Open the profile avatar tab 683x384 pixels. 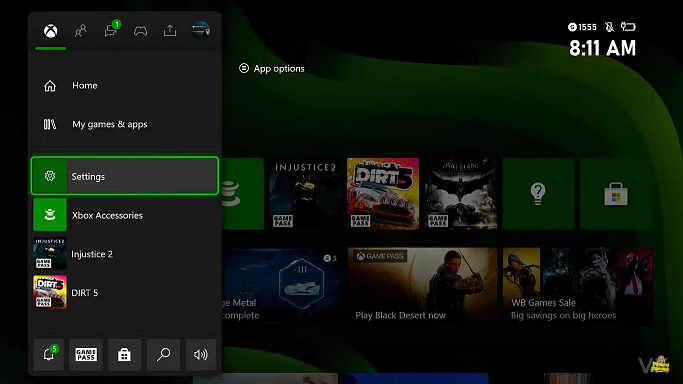[200, 30]
